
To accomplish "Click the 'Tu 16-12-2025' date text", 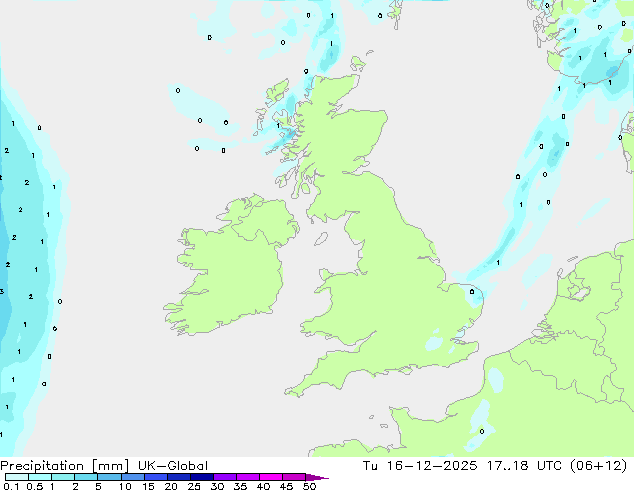I will pos(420,466).
